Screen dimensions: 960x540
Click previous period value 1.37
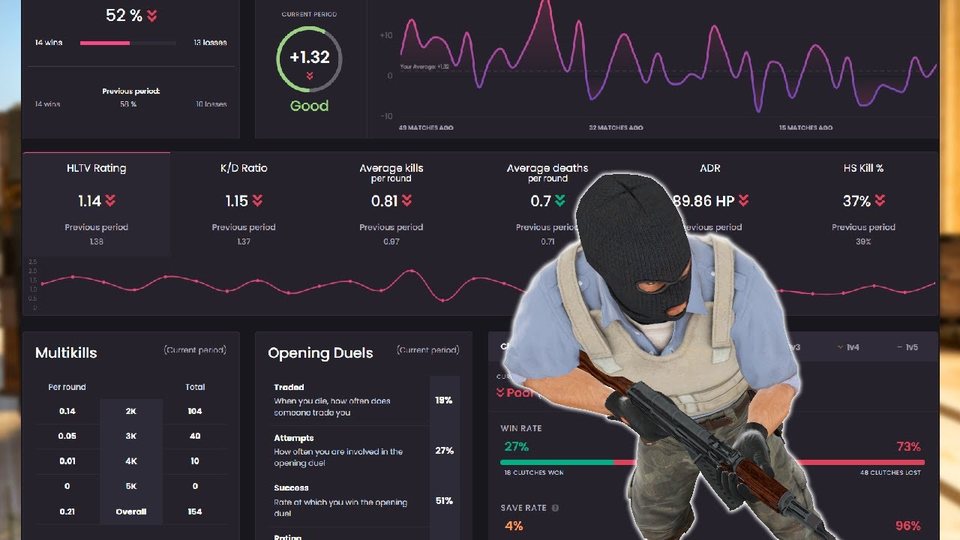pyautogui.click(x=244, y=242)
